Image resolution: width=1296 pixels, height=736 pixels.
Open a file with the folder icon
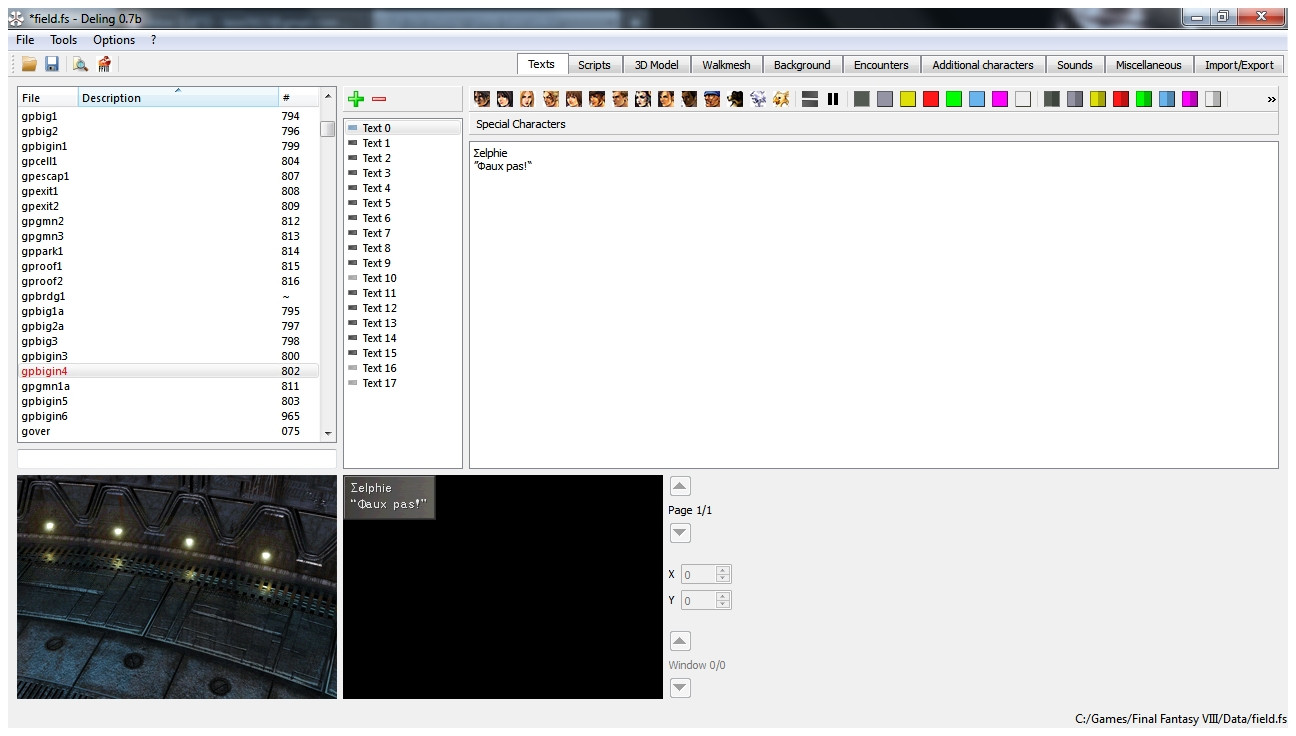pyautogui.click(x=29, y=64)
